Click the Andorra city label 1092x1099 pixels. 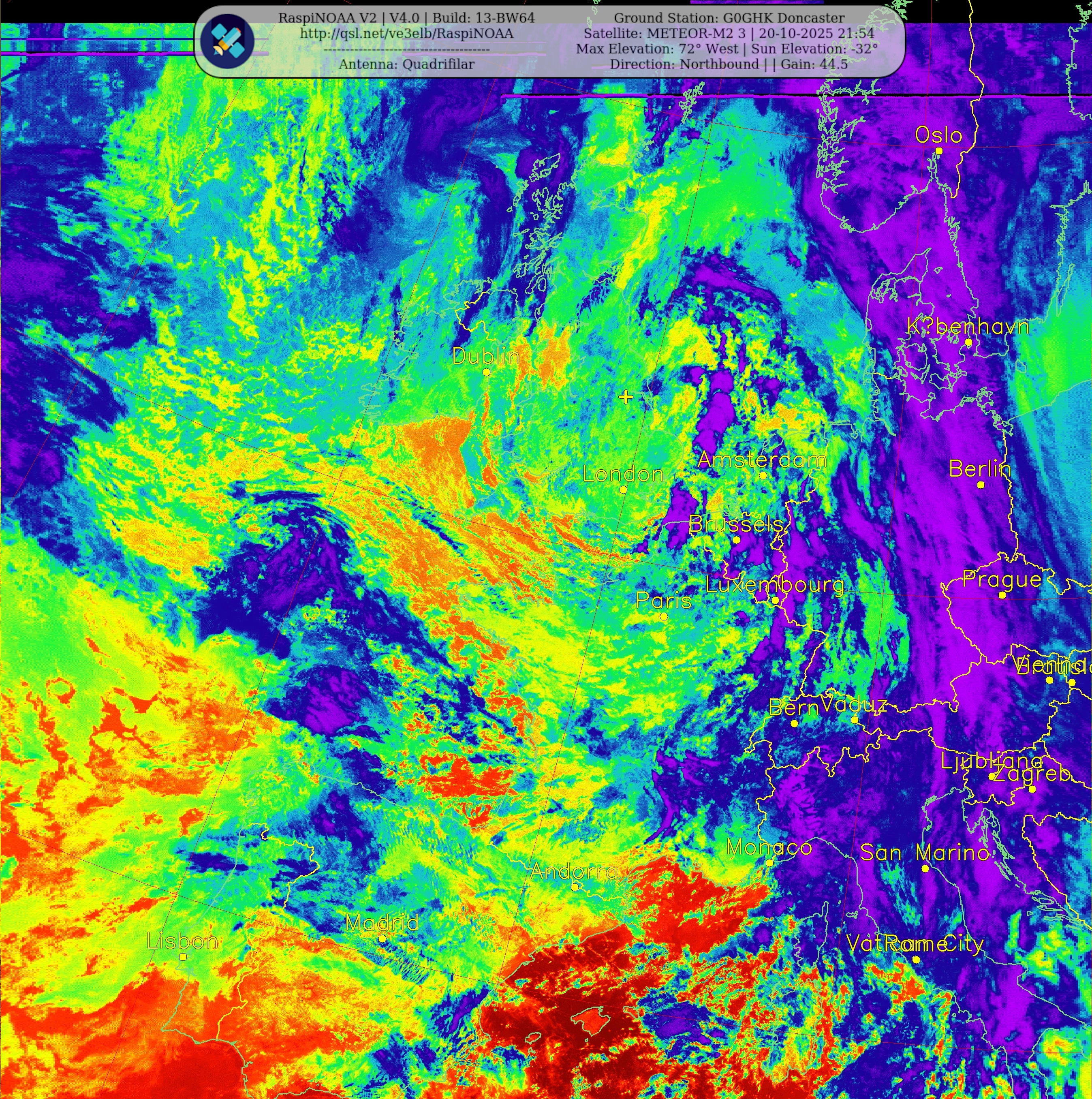pos(573,872)
